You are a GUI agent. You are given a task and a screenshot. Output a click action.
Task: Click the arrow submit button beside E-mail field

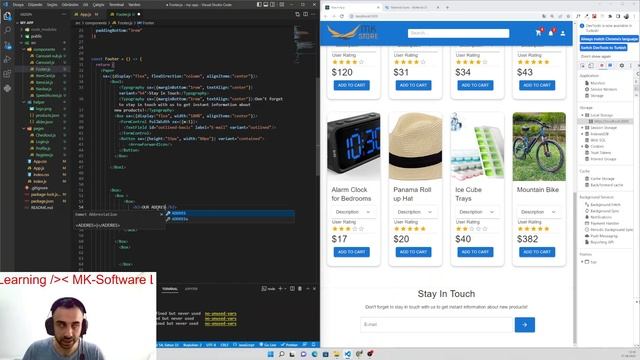525,325
